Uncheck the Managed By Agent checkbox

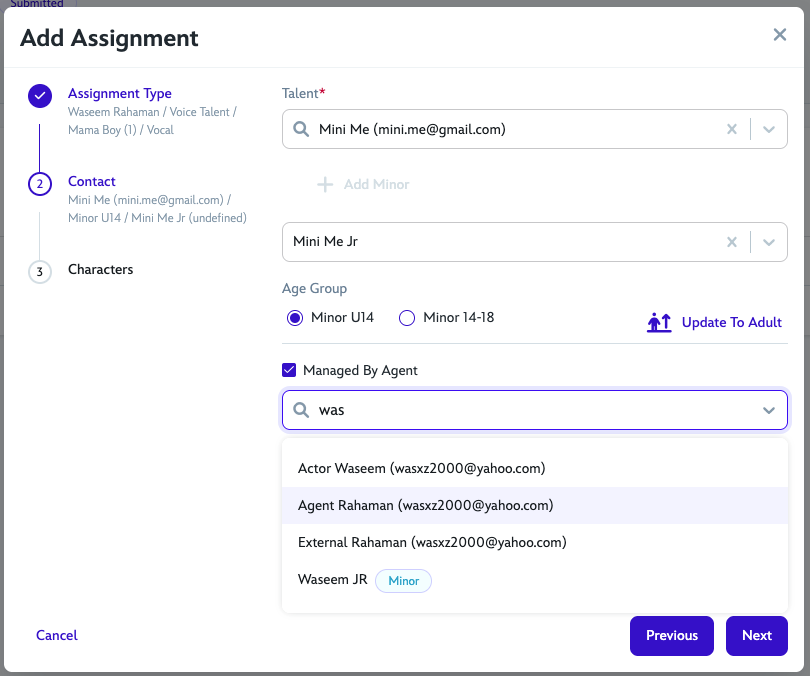click(290, 370)
